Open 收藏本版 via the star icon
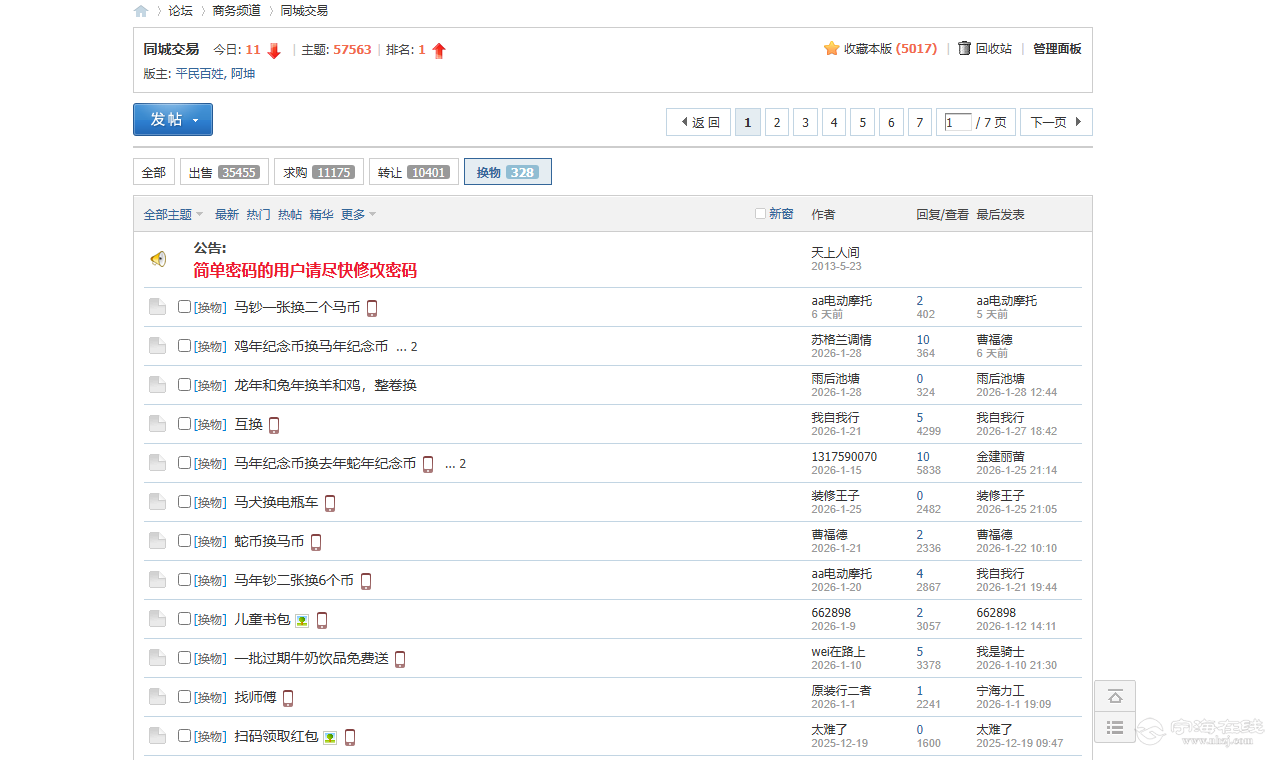This screenshot has width=1285, height=760. point(829,48)
